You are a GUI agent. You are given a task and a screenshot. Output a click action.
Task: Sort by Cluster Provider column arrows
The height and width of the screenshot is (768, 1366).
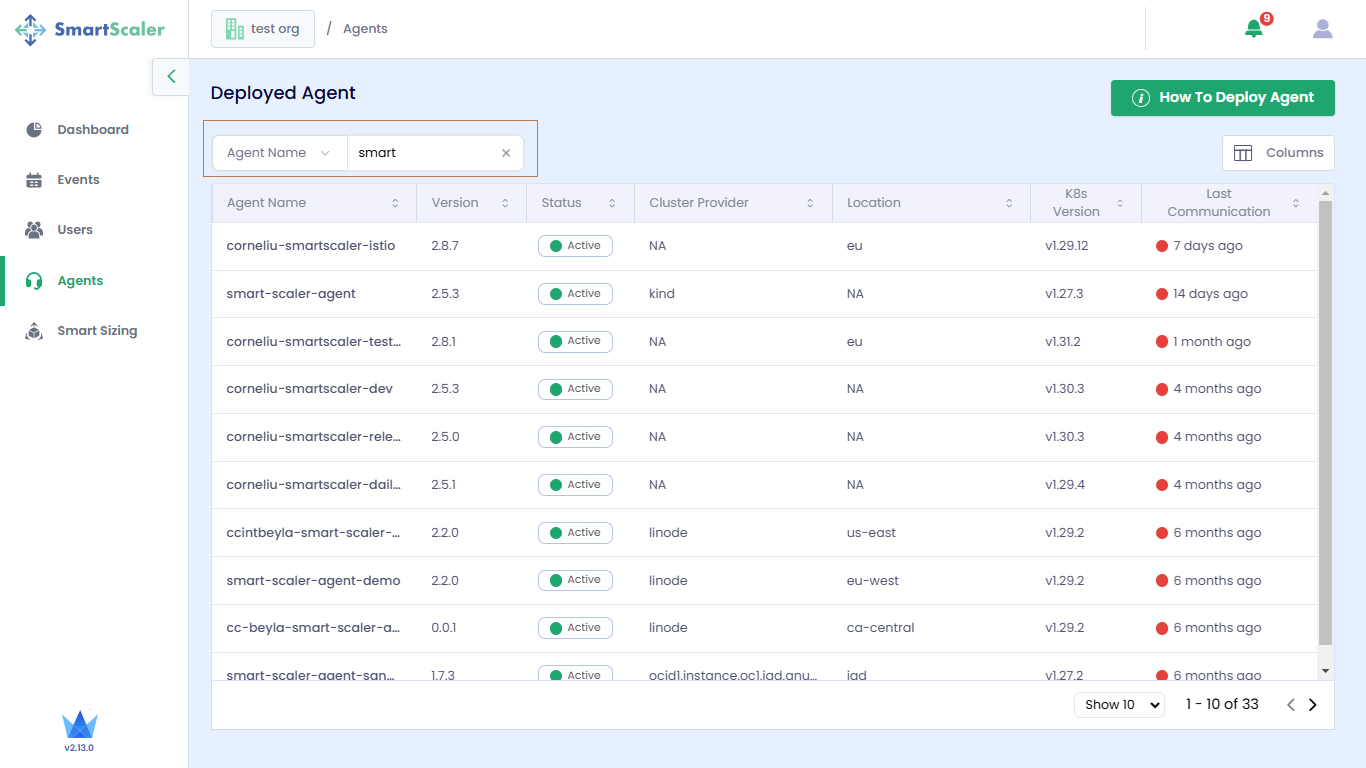[x=810, y=203]
